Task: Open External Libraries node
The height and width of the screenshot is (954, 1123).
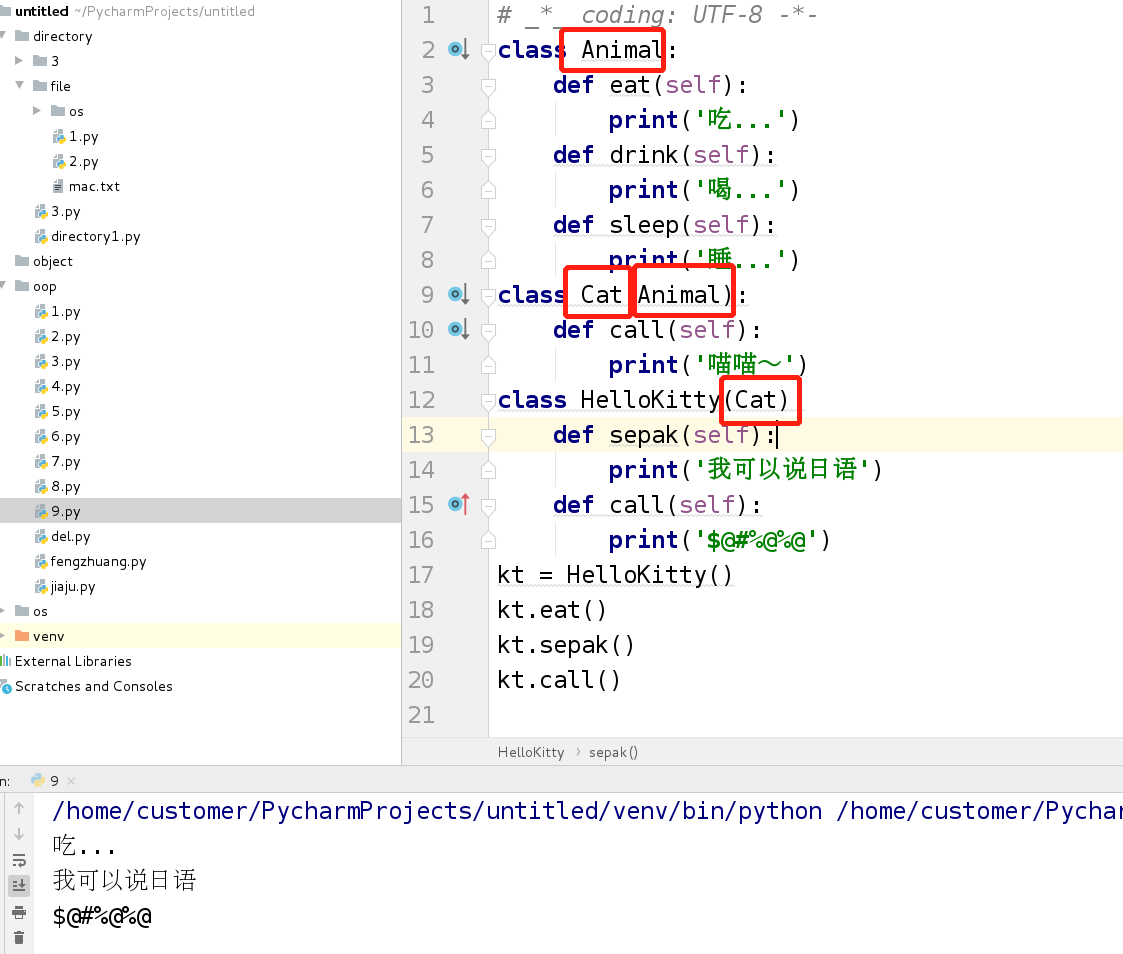Action: pos(66,661)
